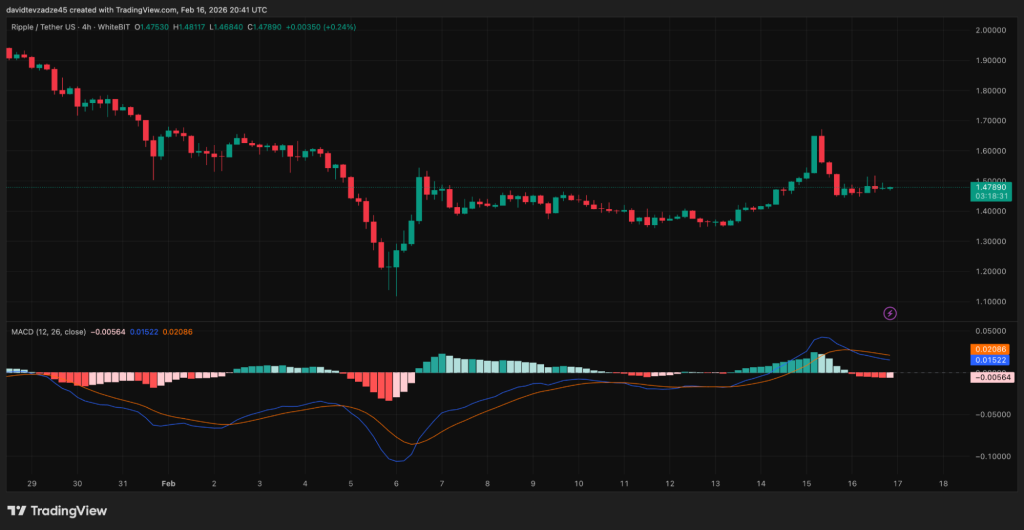Select the Feb label on time axis
The height and width of the screenshot is (530, 1024).
168,483
